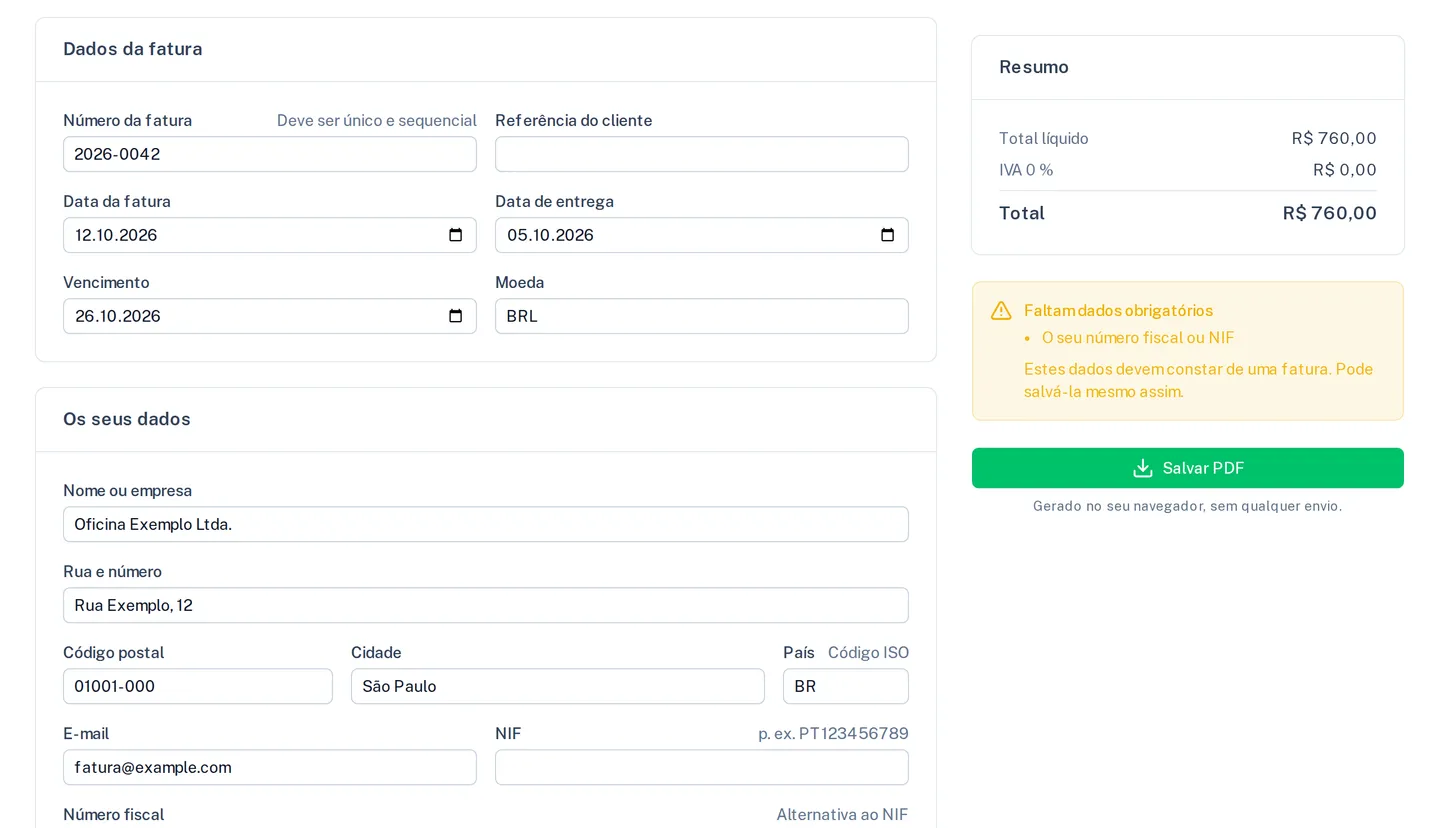Click the bold "Total" label in Resumo
This screenshot has width=1440, height=828.
click(1022, 213)
